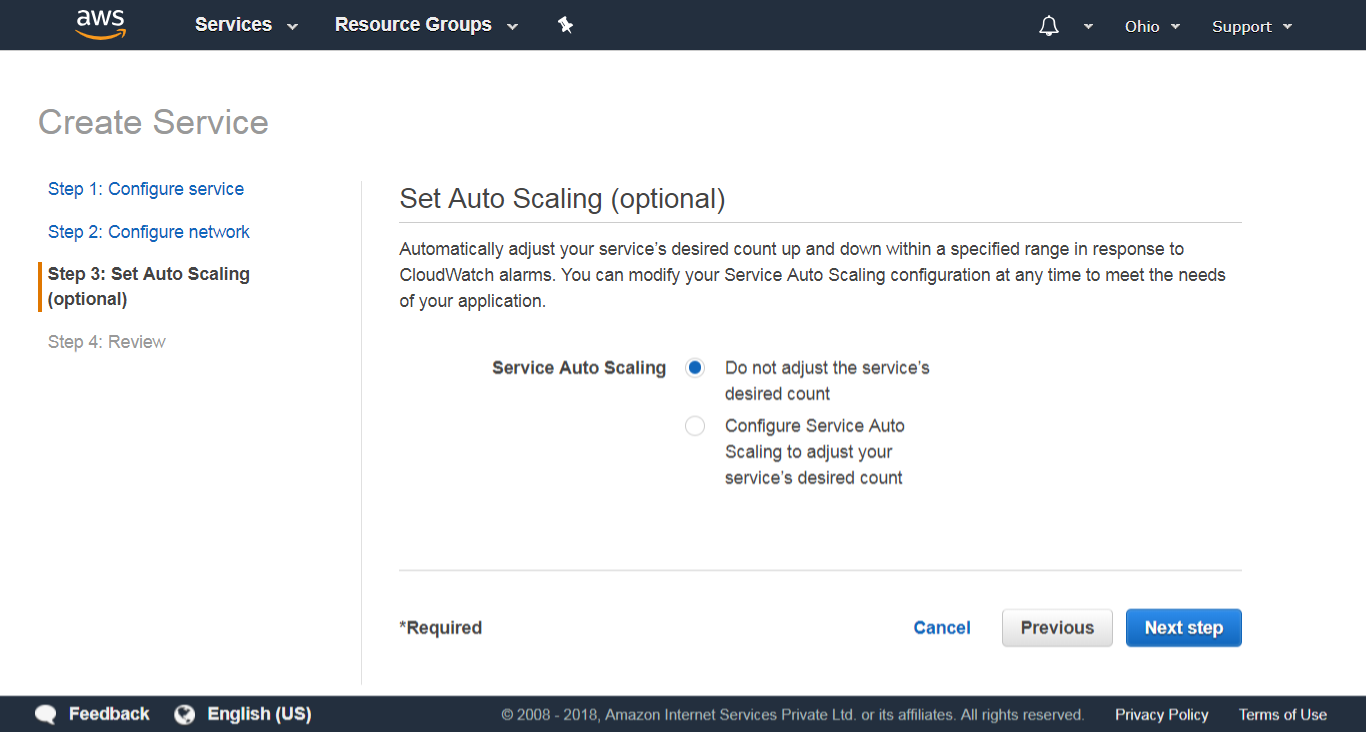Open the Support dropdown menu
This screenshot has height=732, width=1366.
(x=1252, y=27)
